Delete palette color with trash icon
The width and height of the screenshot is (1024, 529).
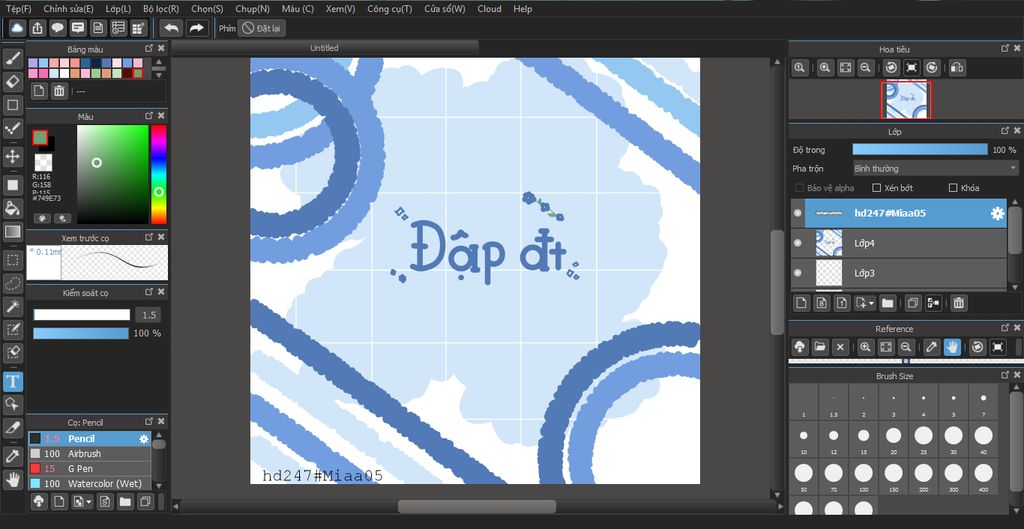[x=59, y=91]
